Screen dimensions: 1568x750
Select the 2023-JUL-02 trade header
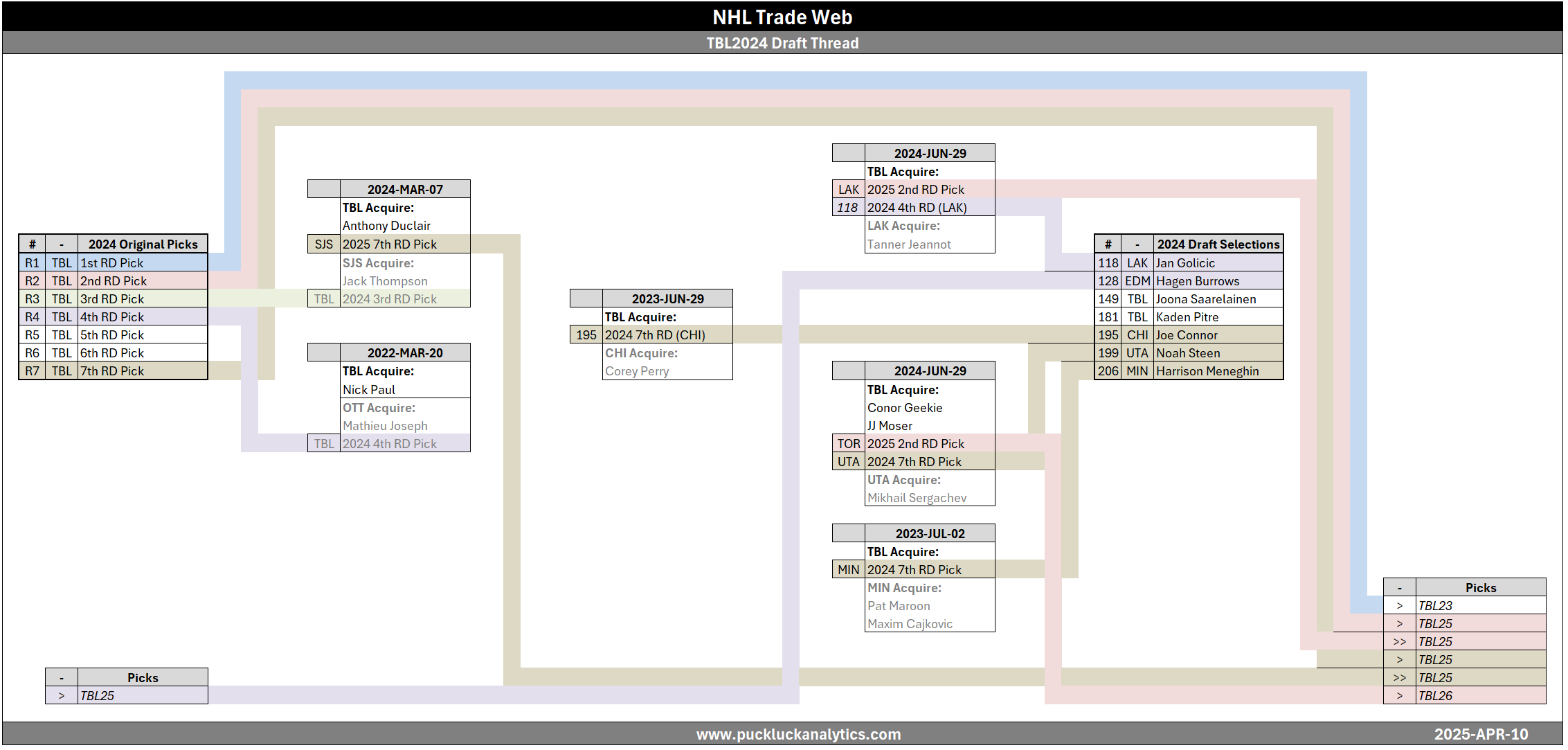(930, 533)
